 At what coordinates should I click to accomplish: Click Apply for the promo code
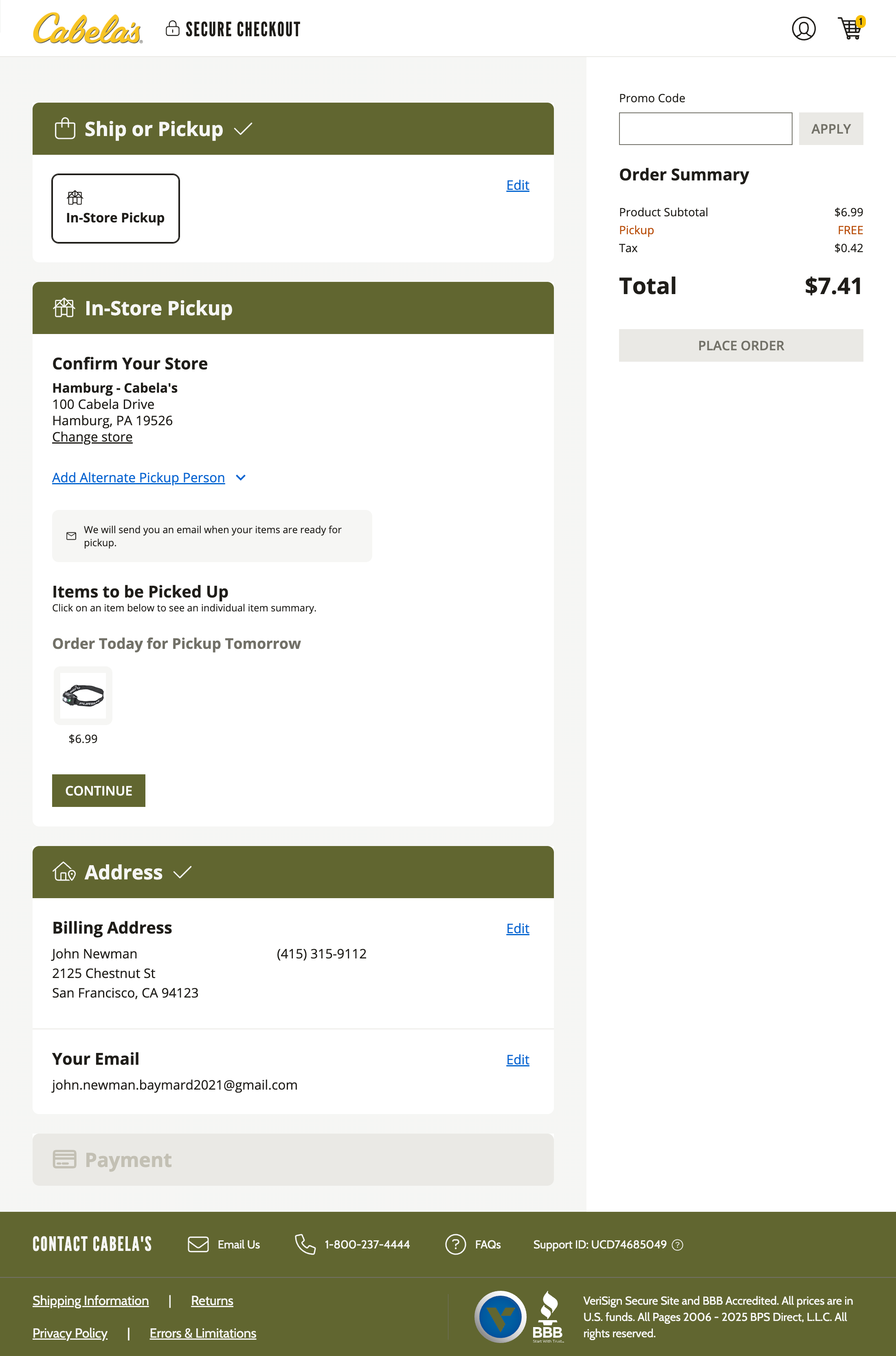click(x=830, y=129)
